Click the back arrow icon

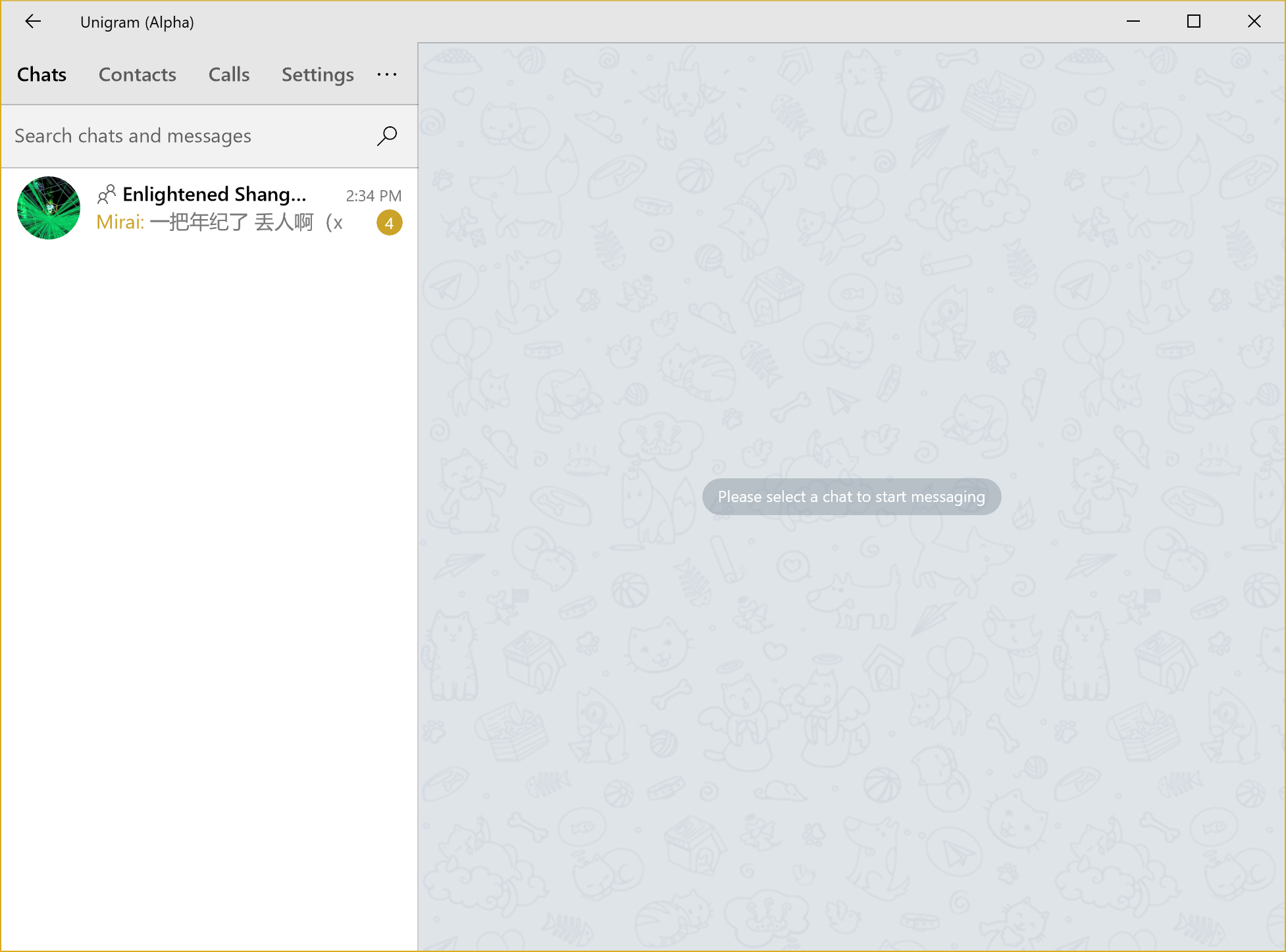(34, 22)
